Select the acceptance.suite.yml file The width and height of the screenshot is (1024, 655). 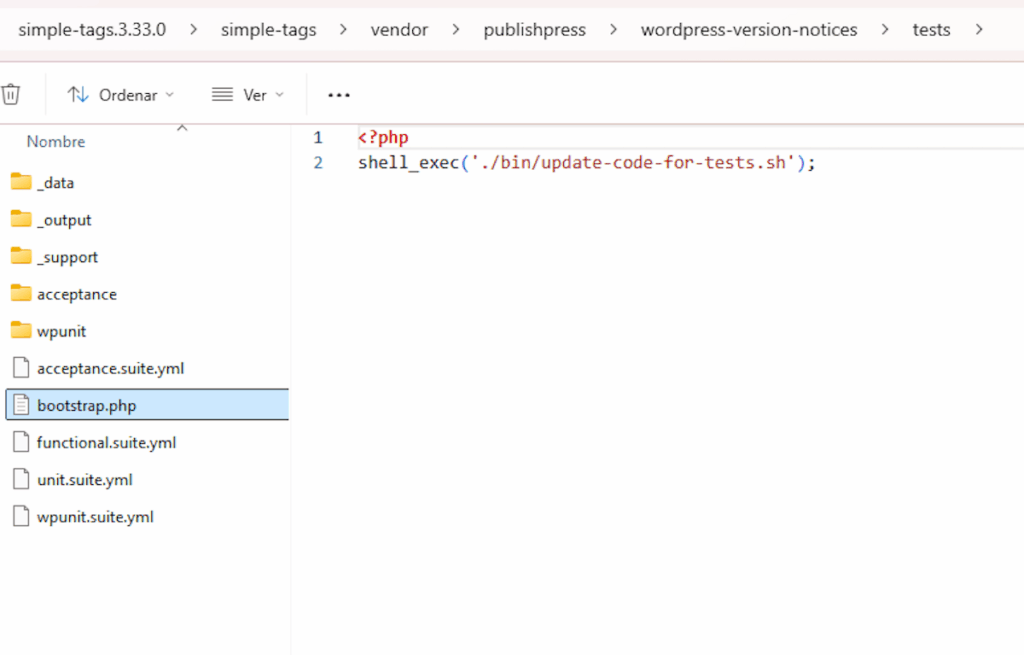[x=110, y=368]
